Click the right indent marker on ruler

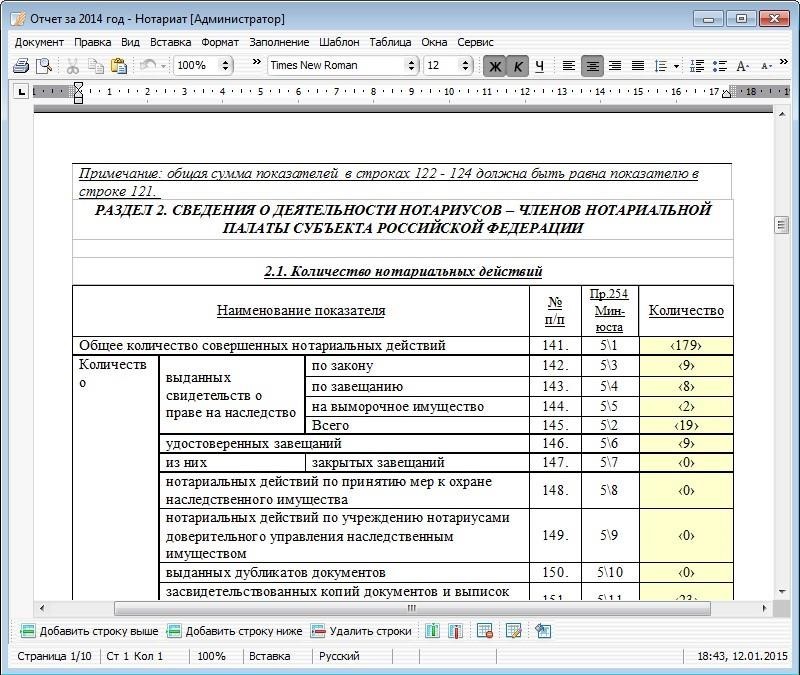pyautogui.click(x=727, y=93)
